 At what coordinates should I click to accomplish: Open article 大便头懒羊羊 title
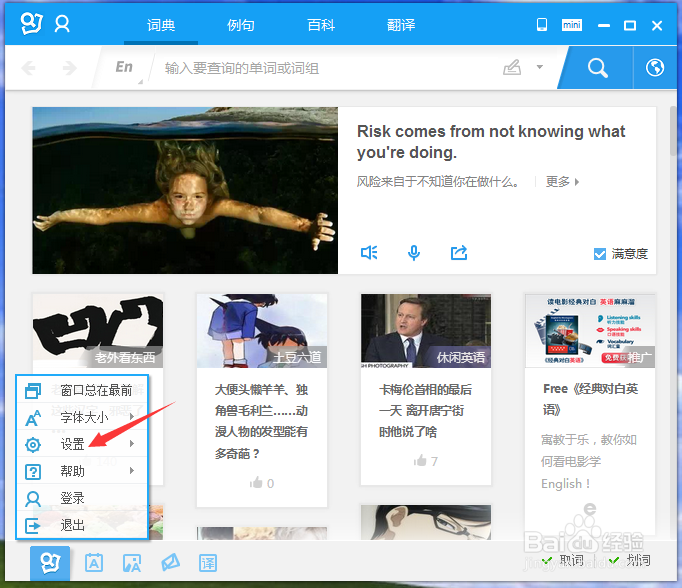click(x=261, y=421)
